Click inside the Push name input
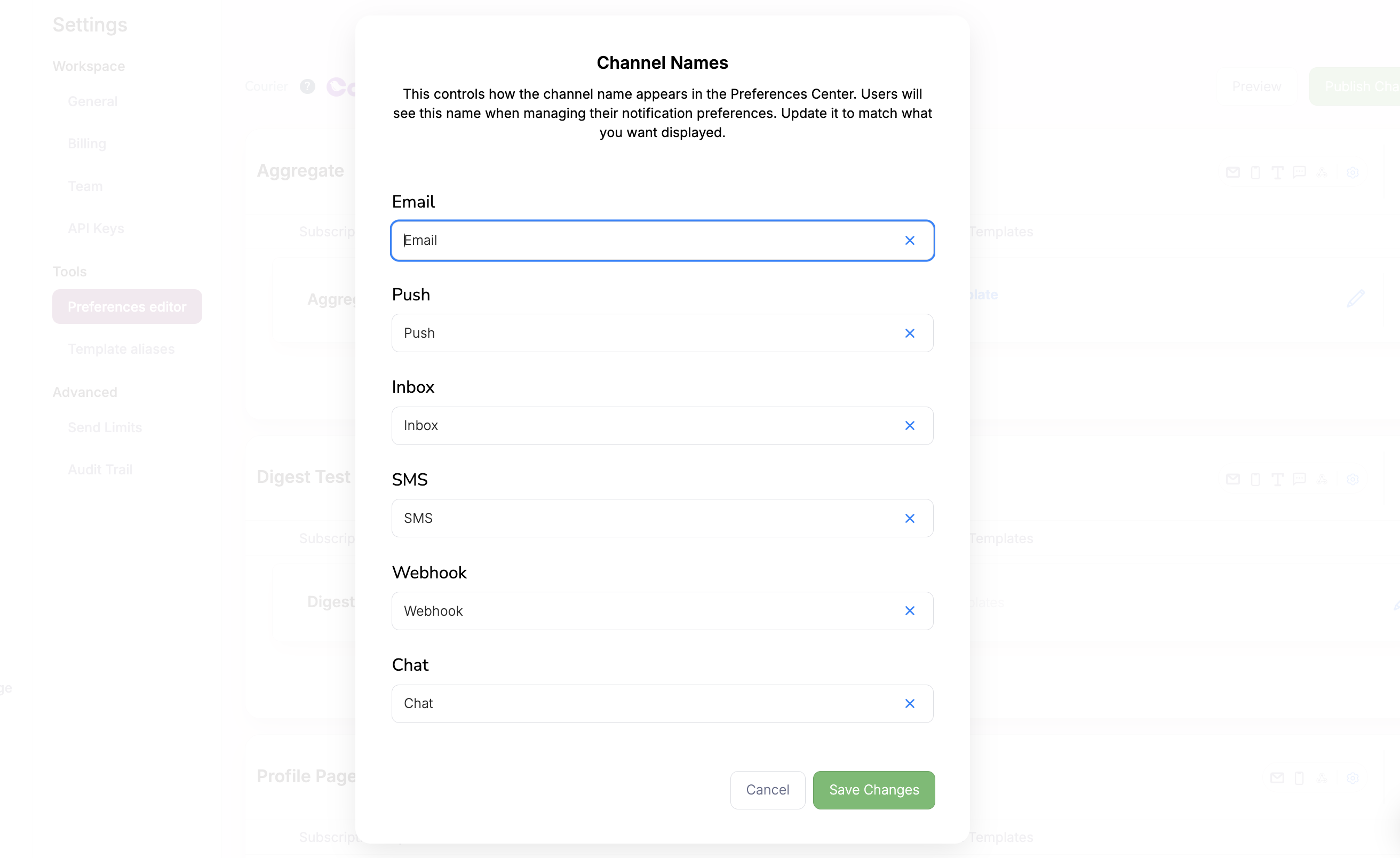 (x=625, y=333)
